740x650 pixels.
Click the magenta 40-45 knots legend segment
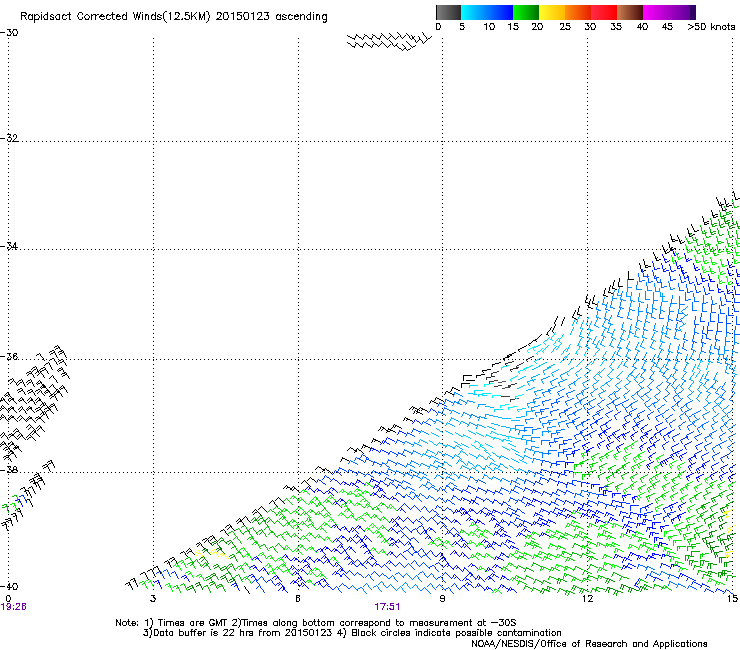pos(656,12)
